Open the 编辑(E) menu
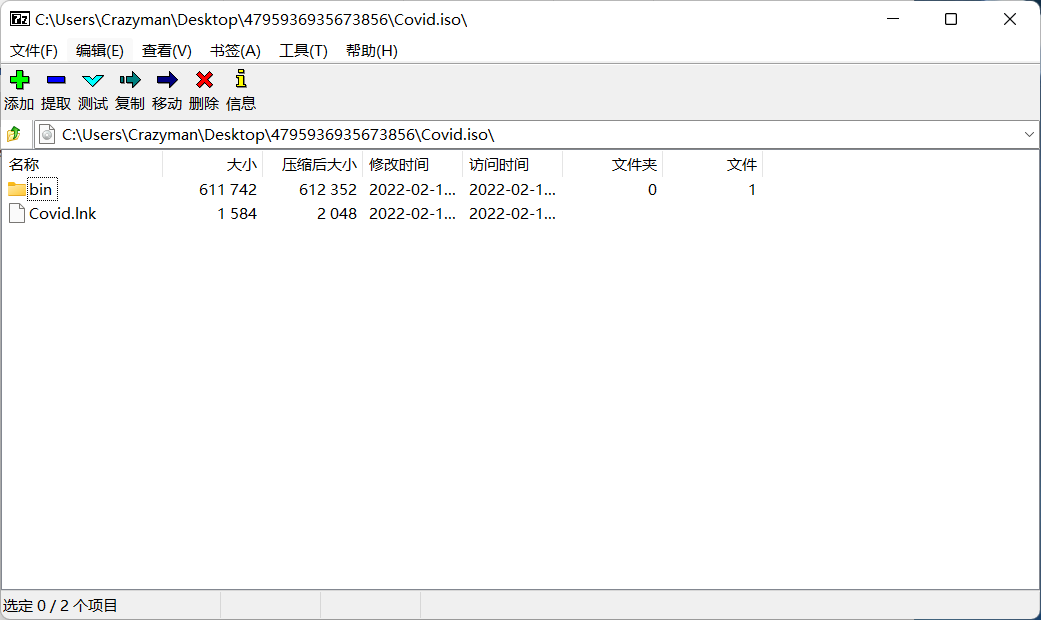This screenshot has height=620, width=1041. (x=100, y=51)
